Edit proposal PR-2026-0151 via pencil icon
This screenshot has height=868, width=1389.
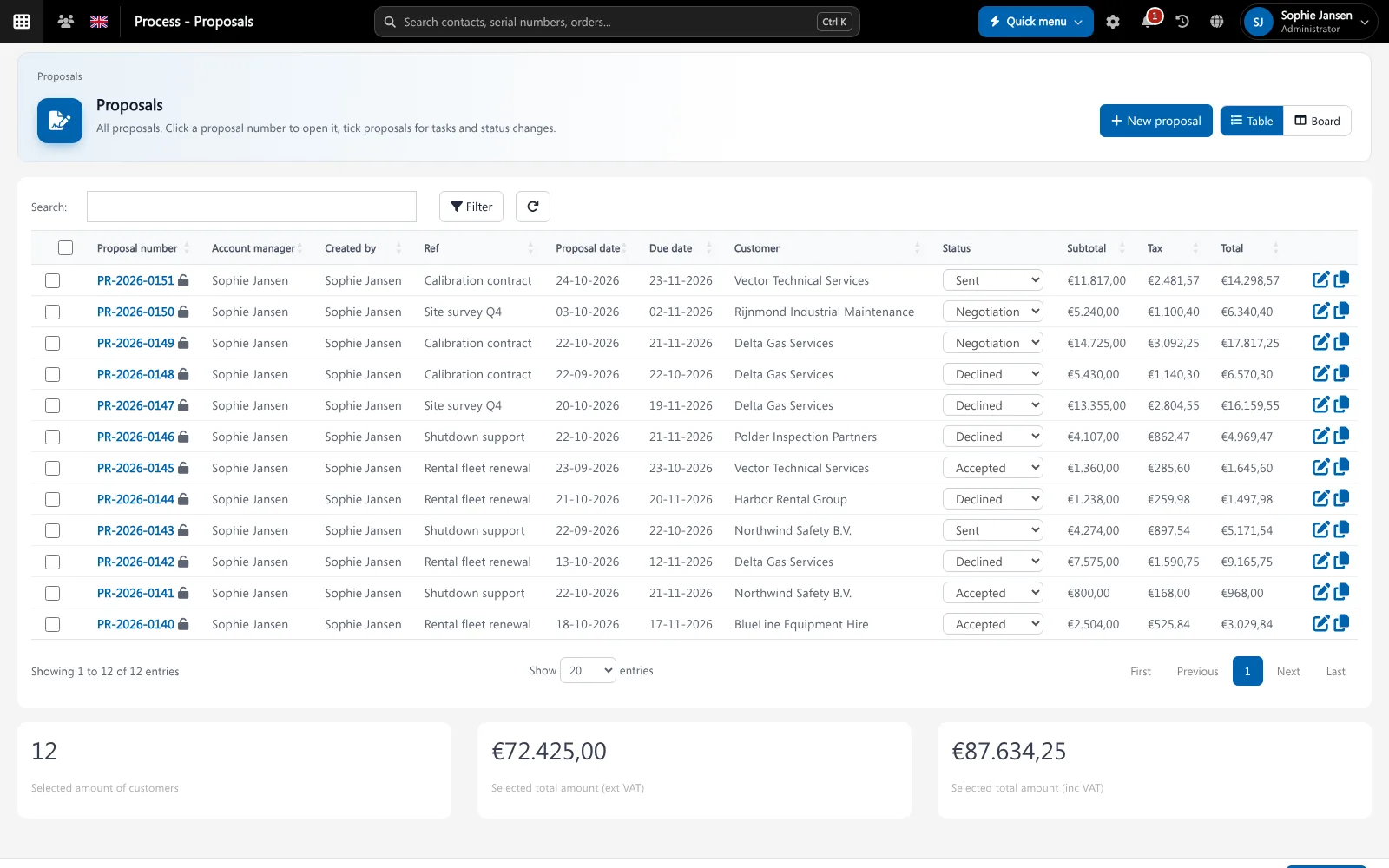tap(1320, 279)
